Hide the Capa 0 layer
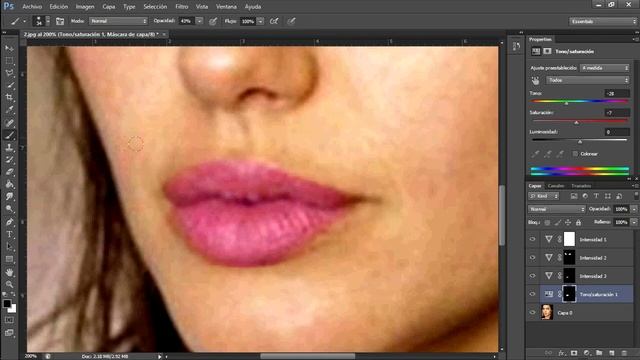640x360 pixels. coord(533,313)
